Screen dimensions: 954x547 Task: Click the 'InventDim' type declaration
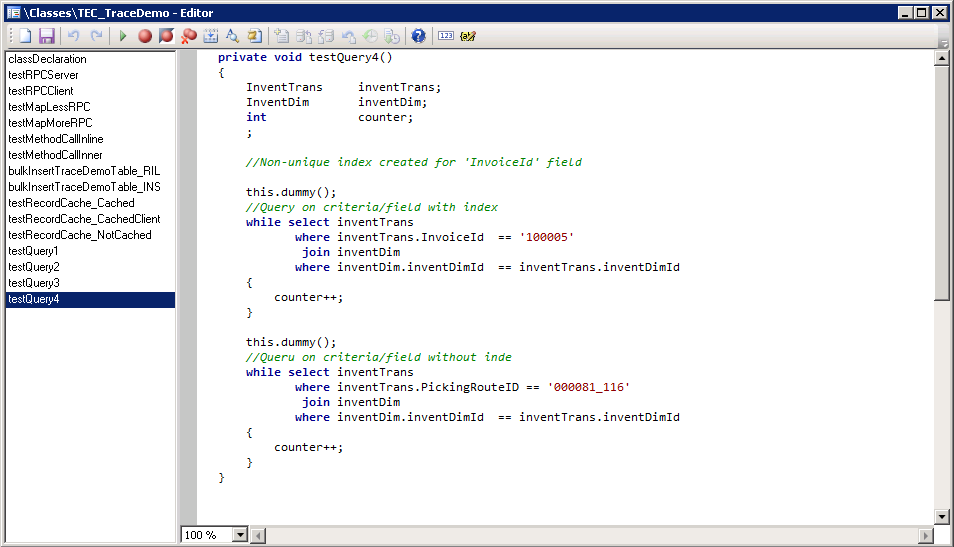(x=277, y=102)
